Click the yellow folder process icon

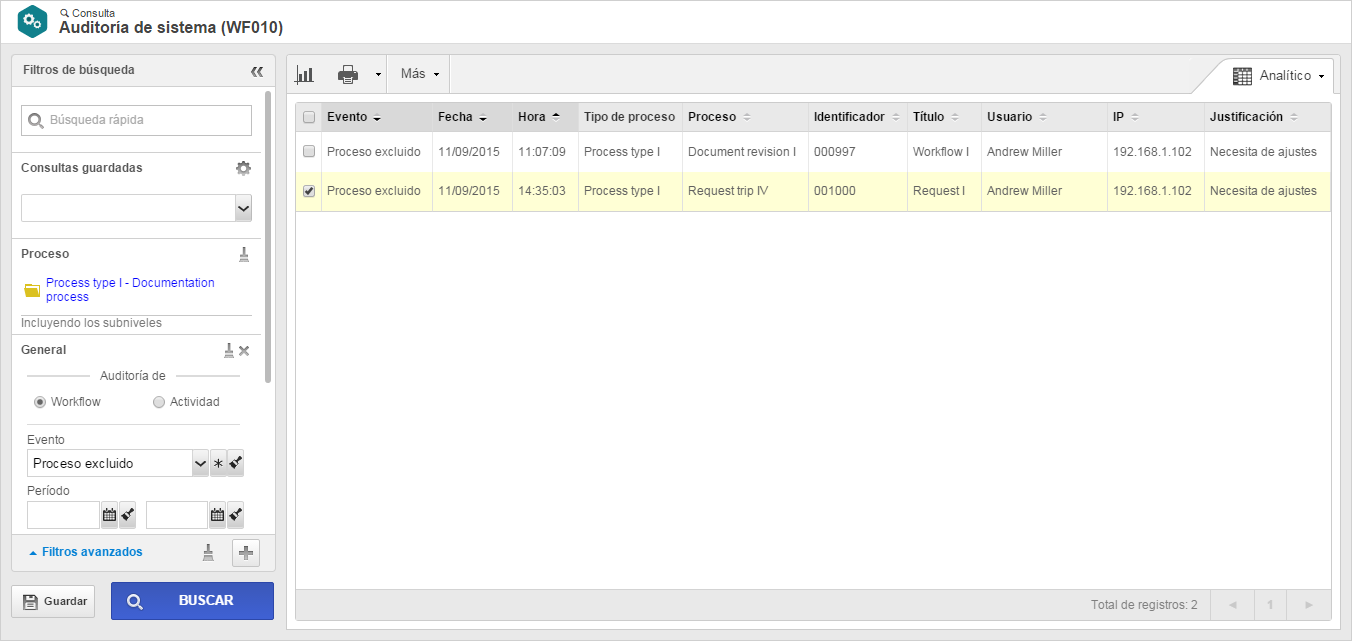click(32, 291)
